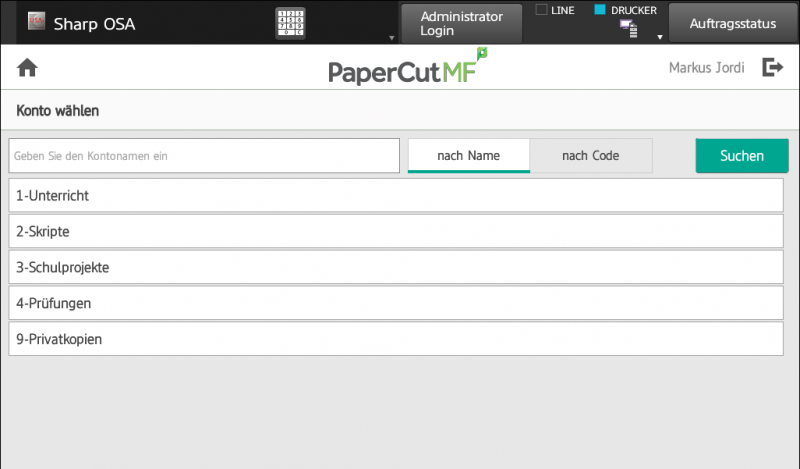
Task: Choose the 2-Skripte account
Action: point(395,232)
